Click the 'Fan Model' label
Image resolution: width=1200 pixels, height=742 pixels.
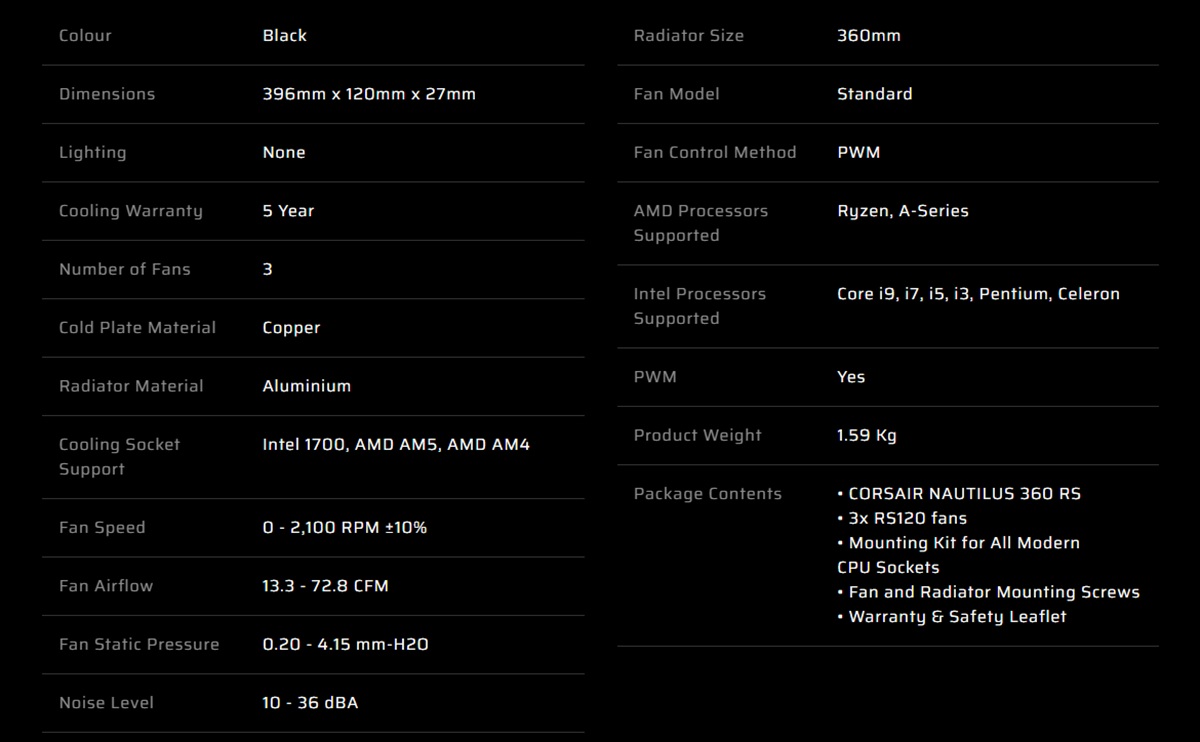(677, 94)
